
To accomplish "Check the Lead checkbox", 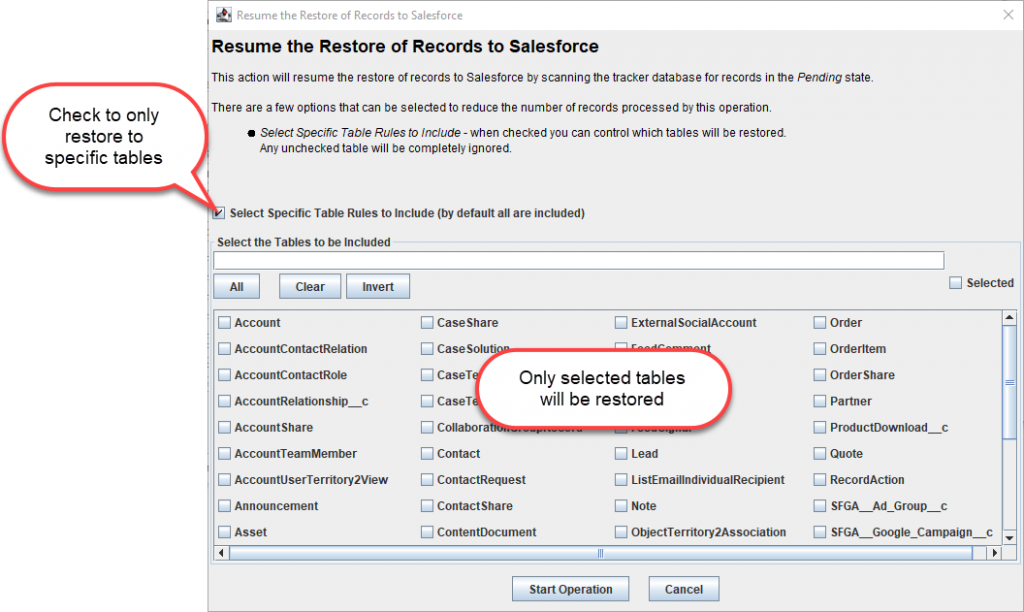I will pyautogui.click(x=621, y=453).
